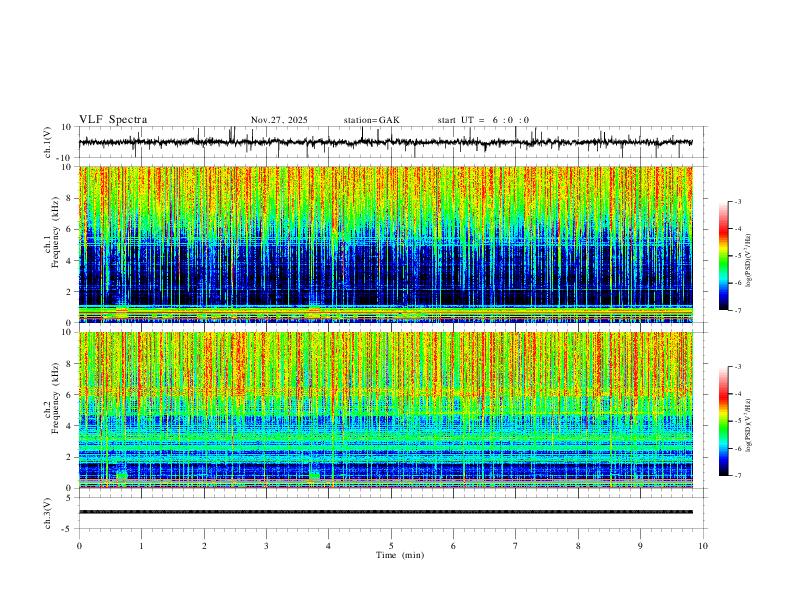
Task: Click the 'start UT = 6 : 0 : 0' text
Action: point(483,120)
